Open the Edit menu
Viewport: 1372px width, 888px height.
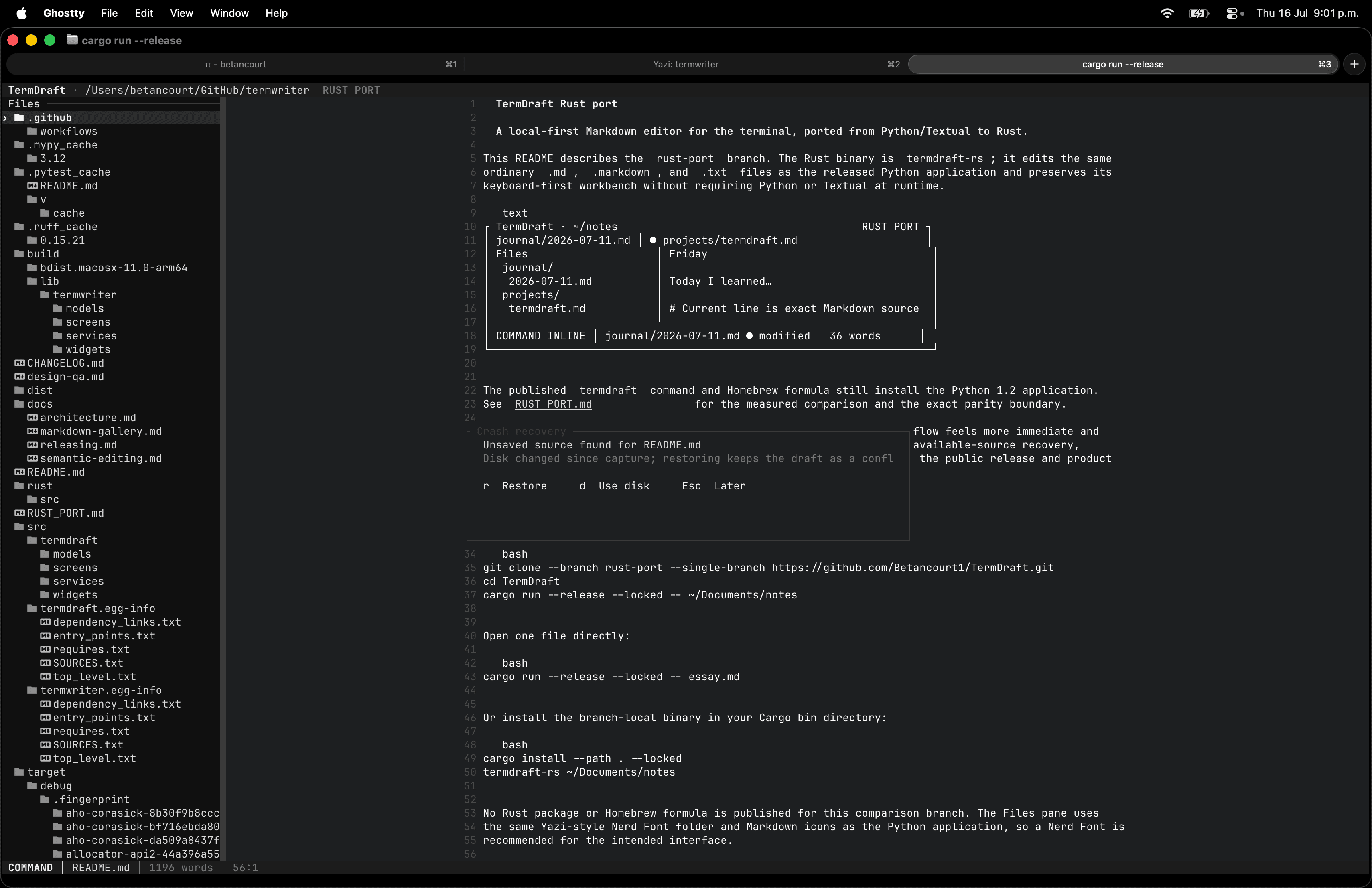[x=144, y=13]
